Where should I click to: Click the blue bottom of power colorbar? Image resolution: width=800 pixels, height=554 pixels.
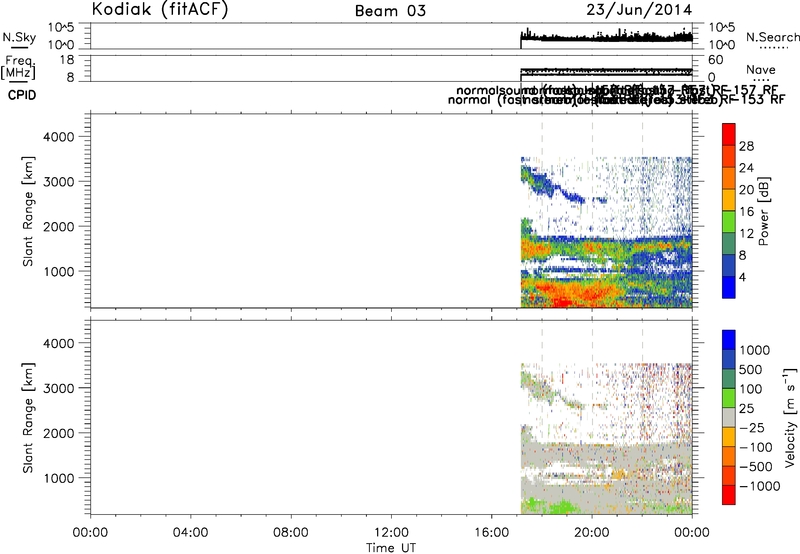pyautogui.click(x=729, y=287)
